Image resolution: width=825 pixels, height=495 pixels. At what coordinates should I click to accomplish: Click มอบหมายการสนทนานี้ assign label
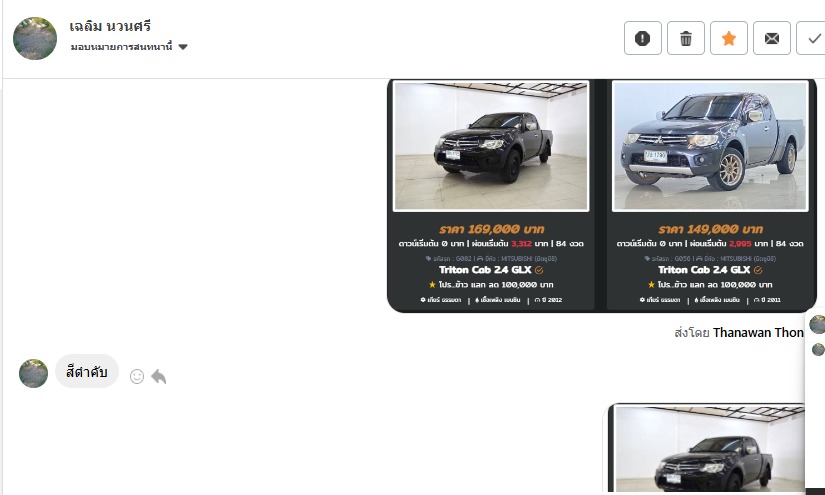pyautogui.click(x=122, y=47)
